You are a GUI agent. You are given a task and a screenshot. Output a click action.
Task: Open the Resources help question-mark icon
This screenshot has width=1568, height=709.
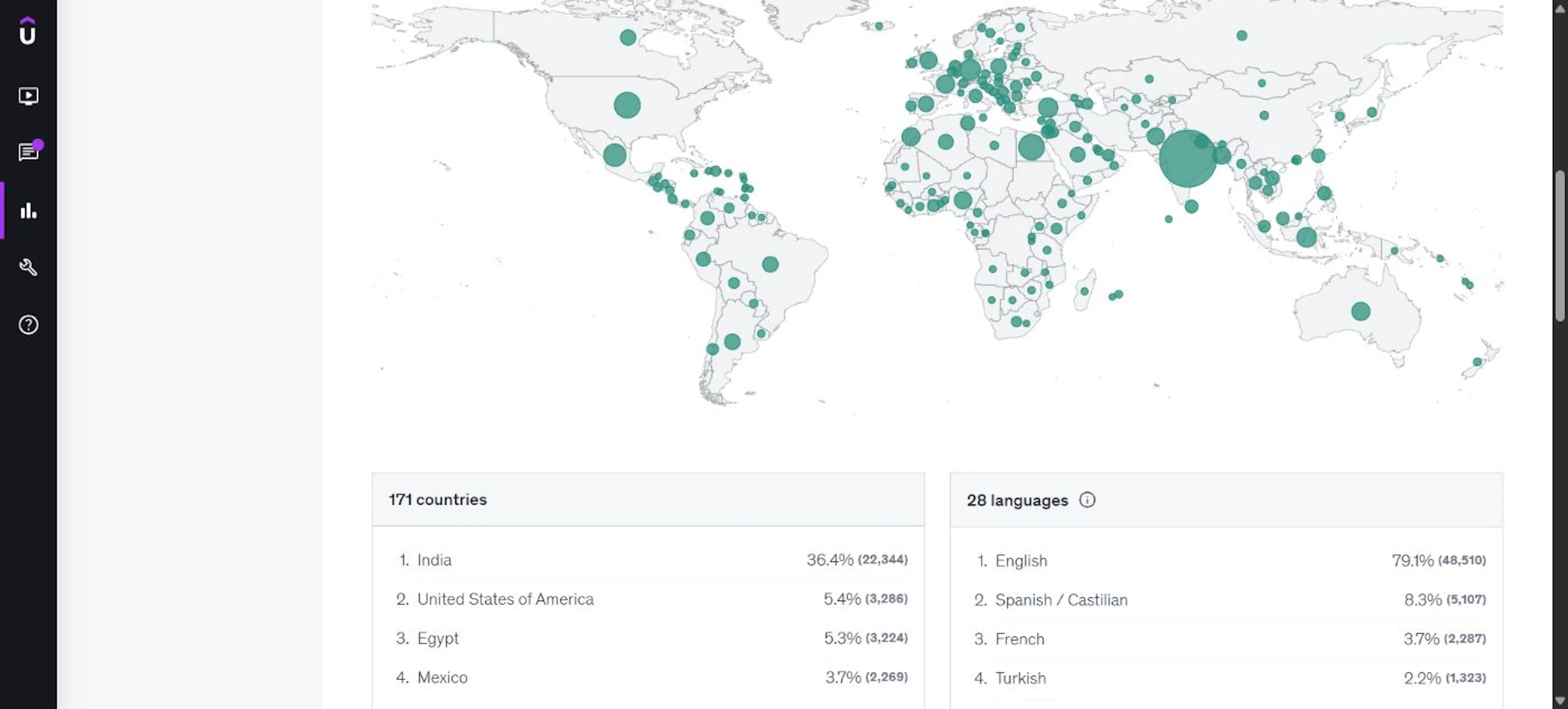(x=28, y=324)
